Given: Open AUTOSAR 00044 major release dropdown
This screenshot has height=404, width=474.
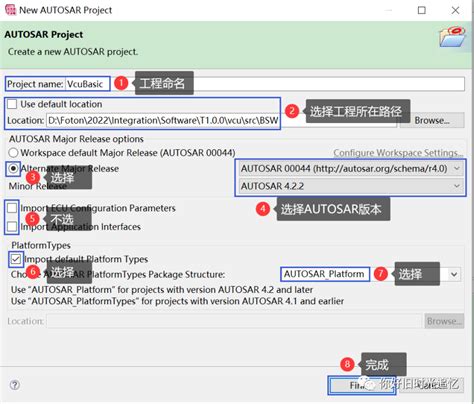Looking at the screenshot, I should 350,169.
